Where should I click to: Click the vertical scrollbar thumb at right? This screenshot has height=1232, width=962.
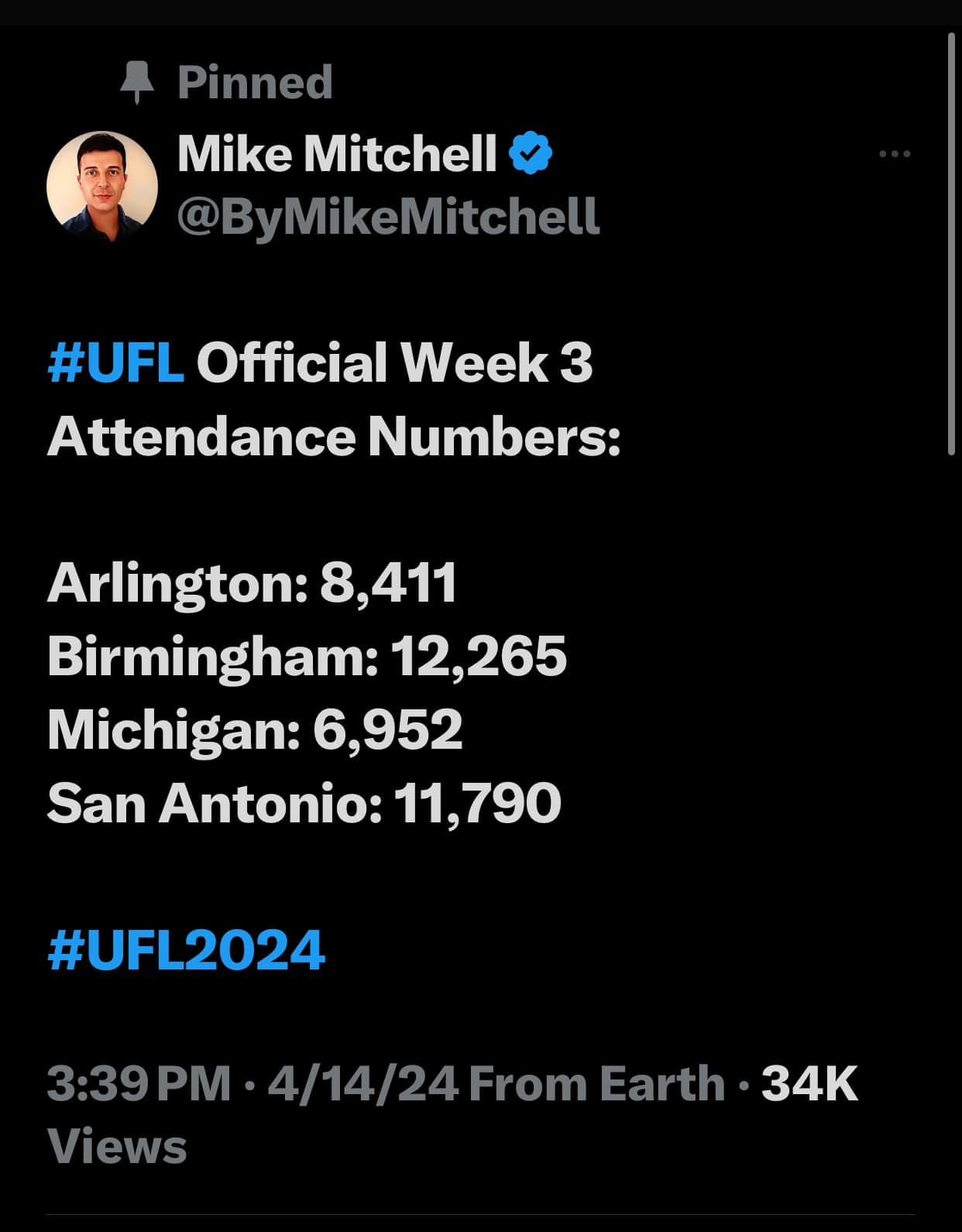click(x=951, y=243)
